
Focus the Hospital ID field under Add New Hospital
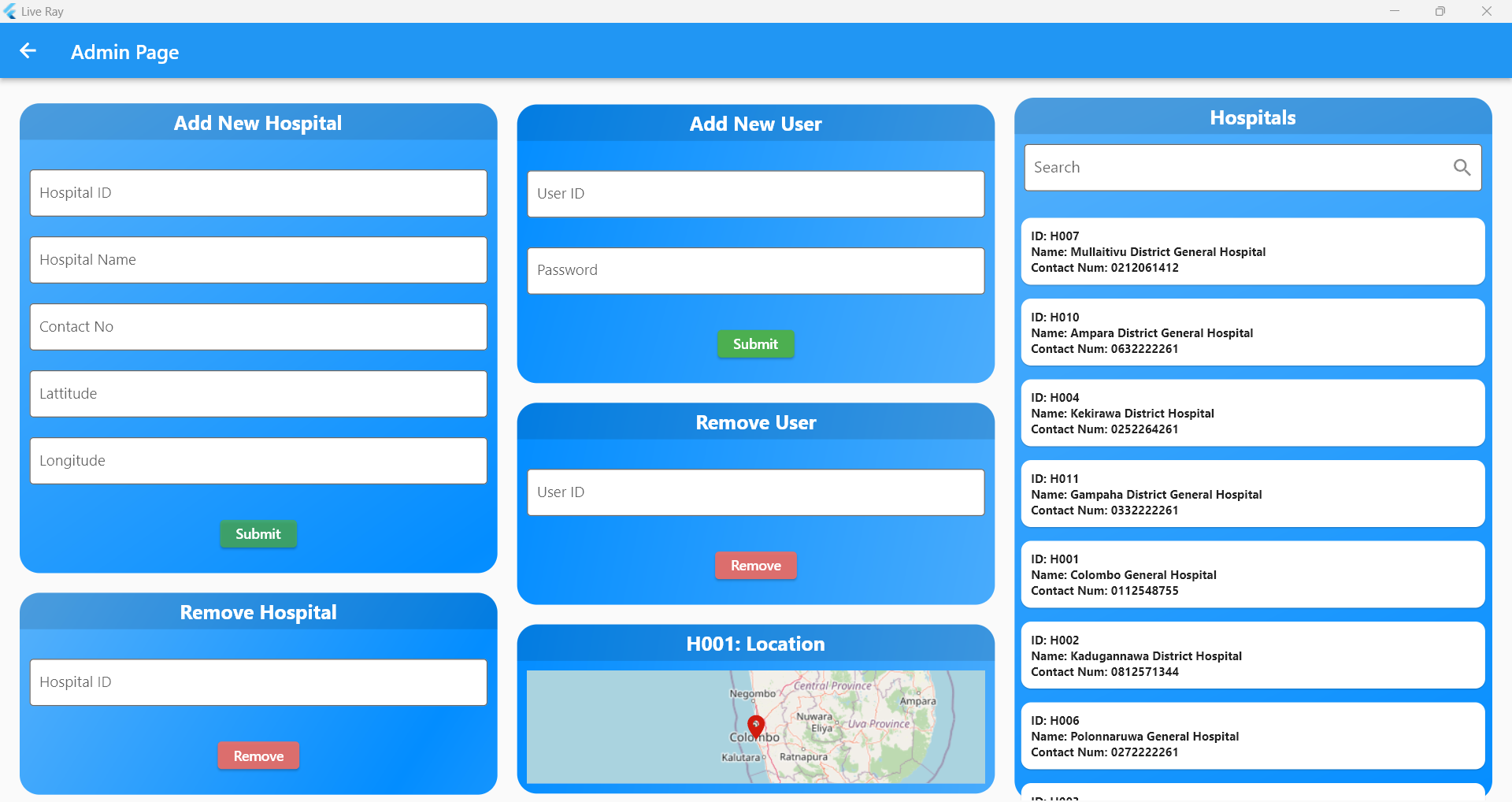point(258,193)
